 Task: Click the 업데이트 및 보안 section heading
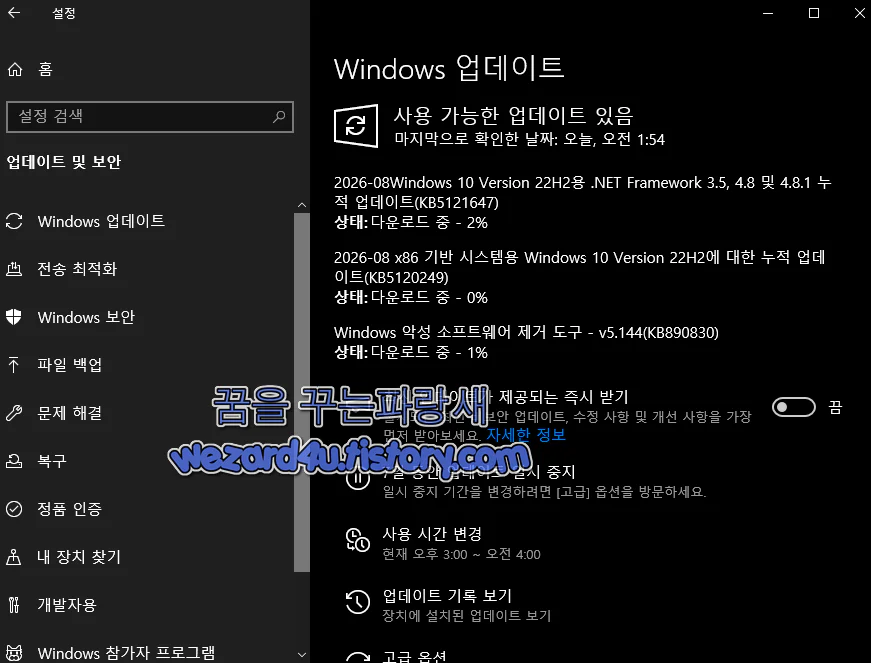(63, 162)
